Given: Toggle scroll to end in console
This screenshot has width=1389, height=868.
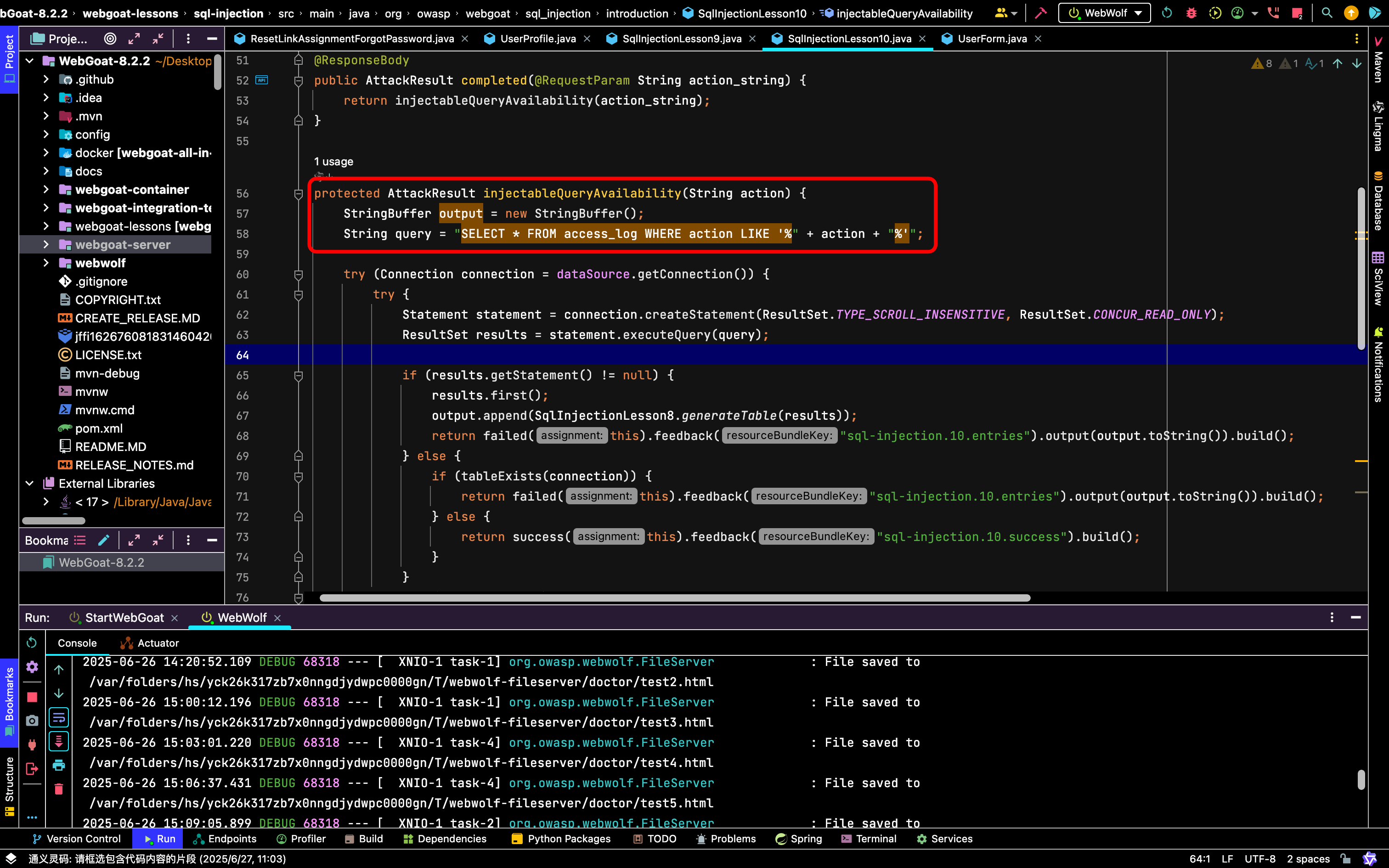Looking at the screenshot, I should [58, 741].
